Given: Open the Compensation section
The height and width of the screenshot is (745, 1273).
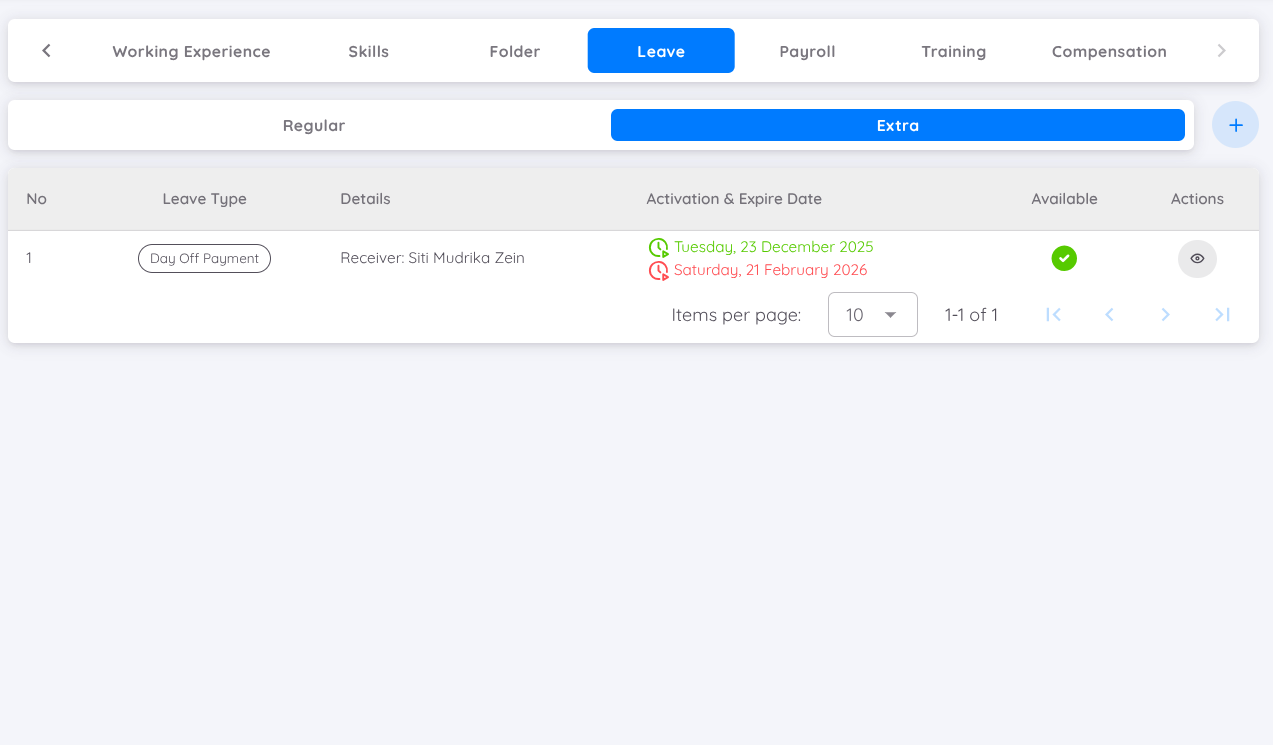Looking at the screenshot, I should [x=1108, y=51].
